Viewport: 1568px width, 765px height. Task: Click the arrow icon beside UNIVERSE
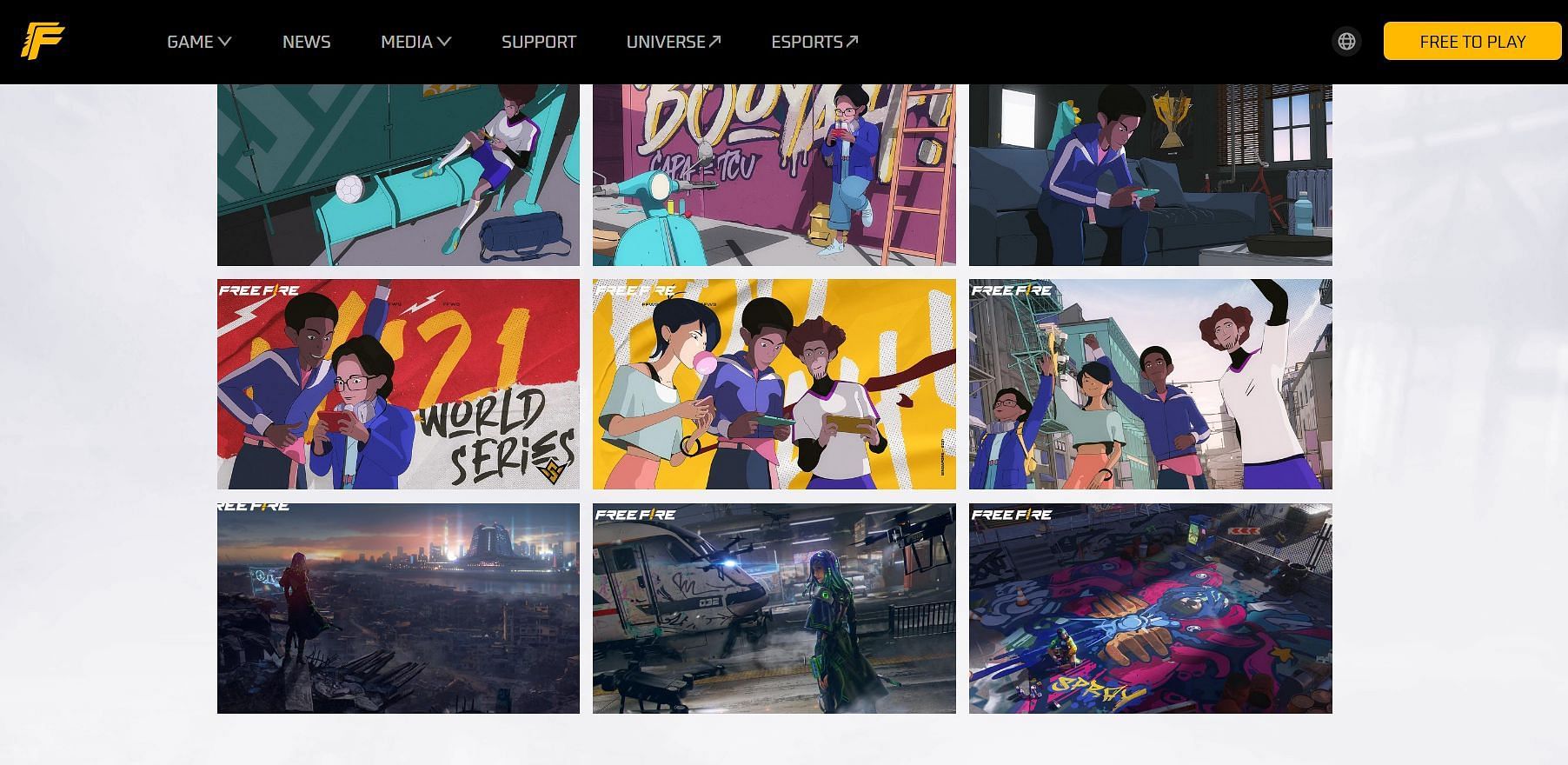tap(715, 41)
